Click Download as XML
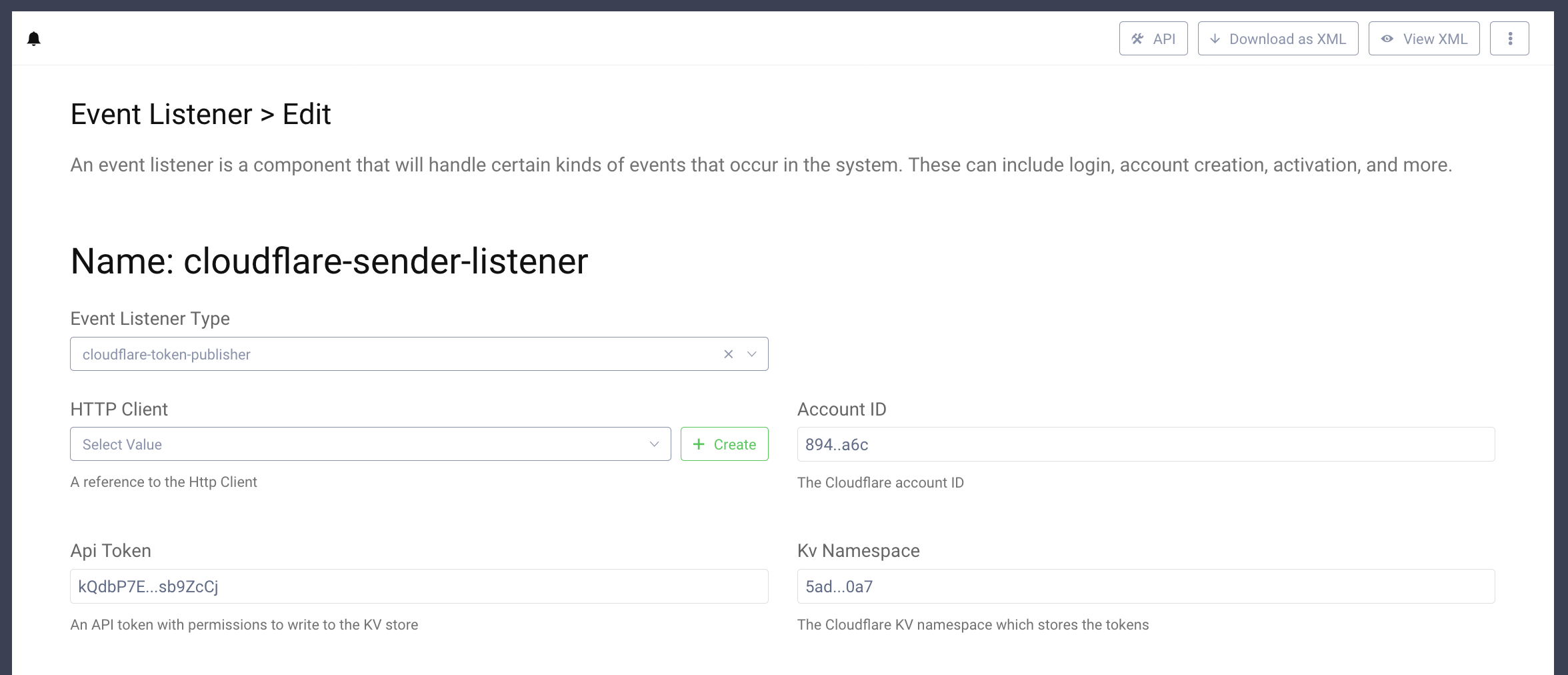 point(1278,39)
